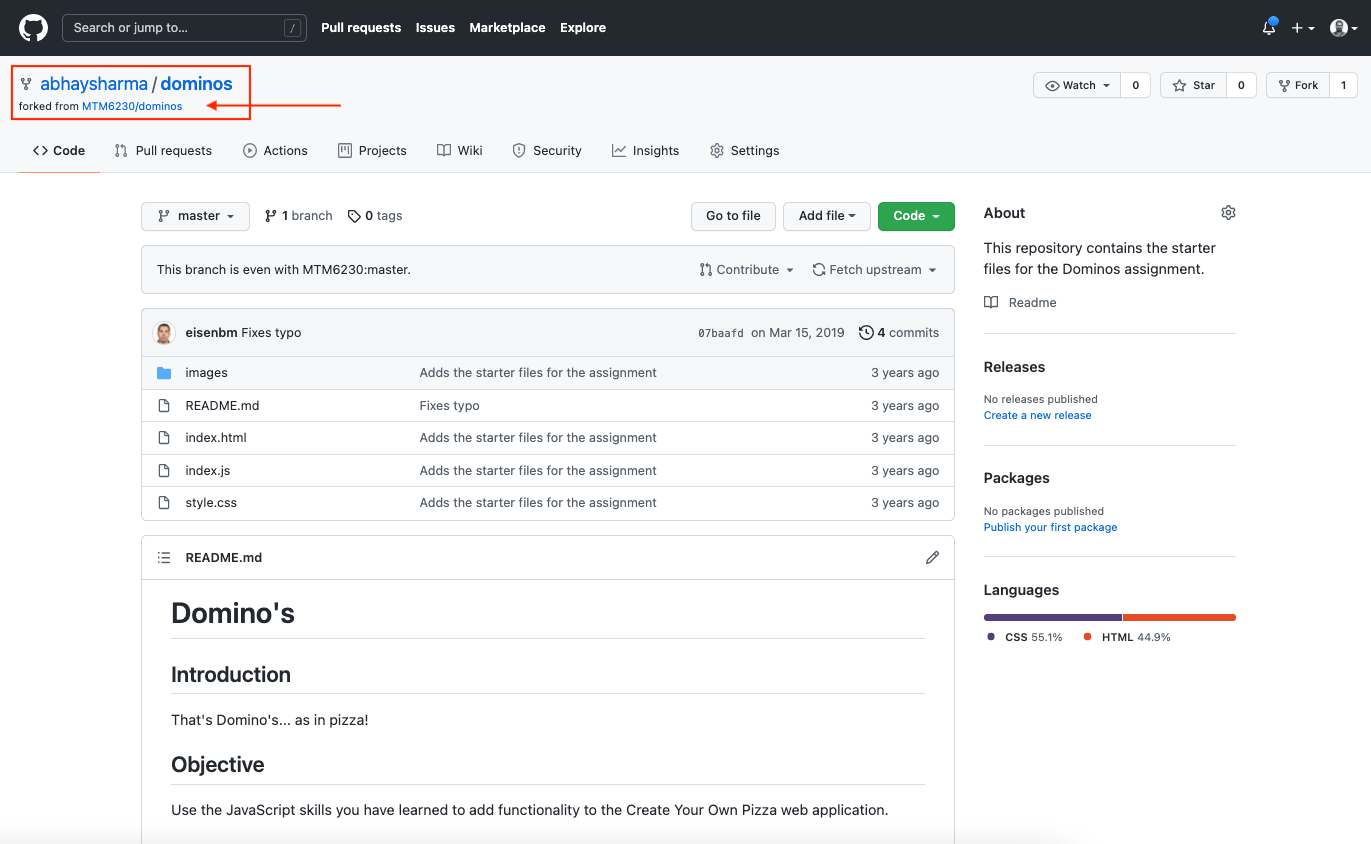Open the Wiki tab
1371x844 pixels.
[460, 151]
